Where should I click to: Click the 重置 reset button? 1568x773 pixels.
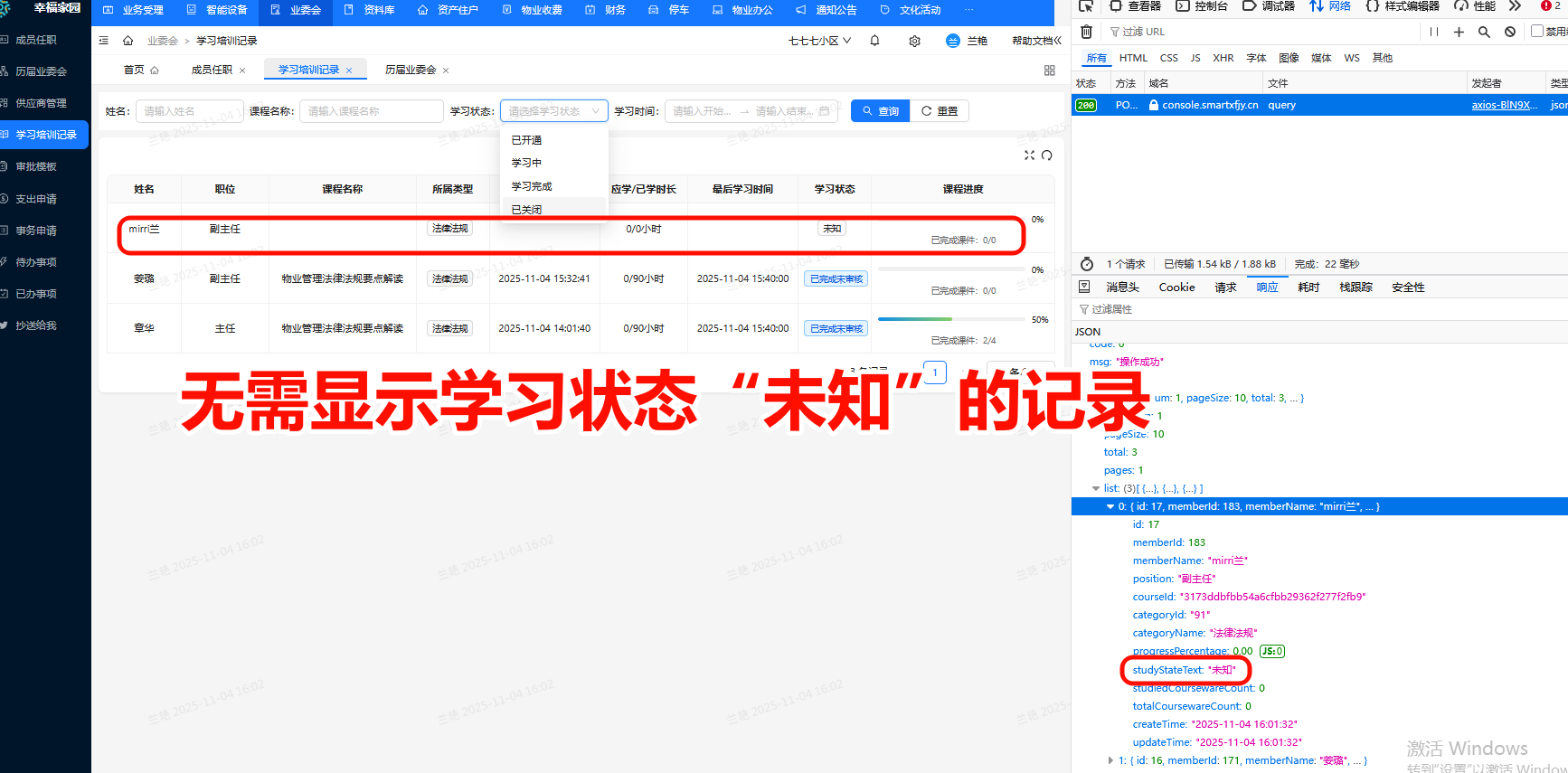point(940,111)
